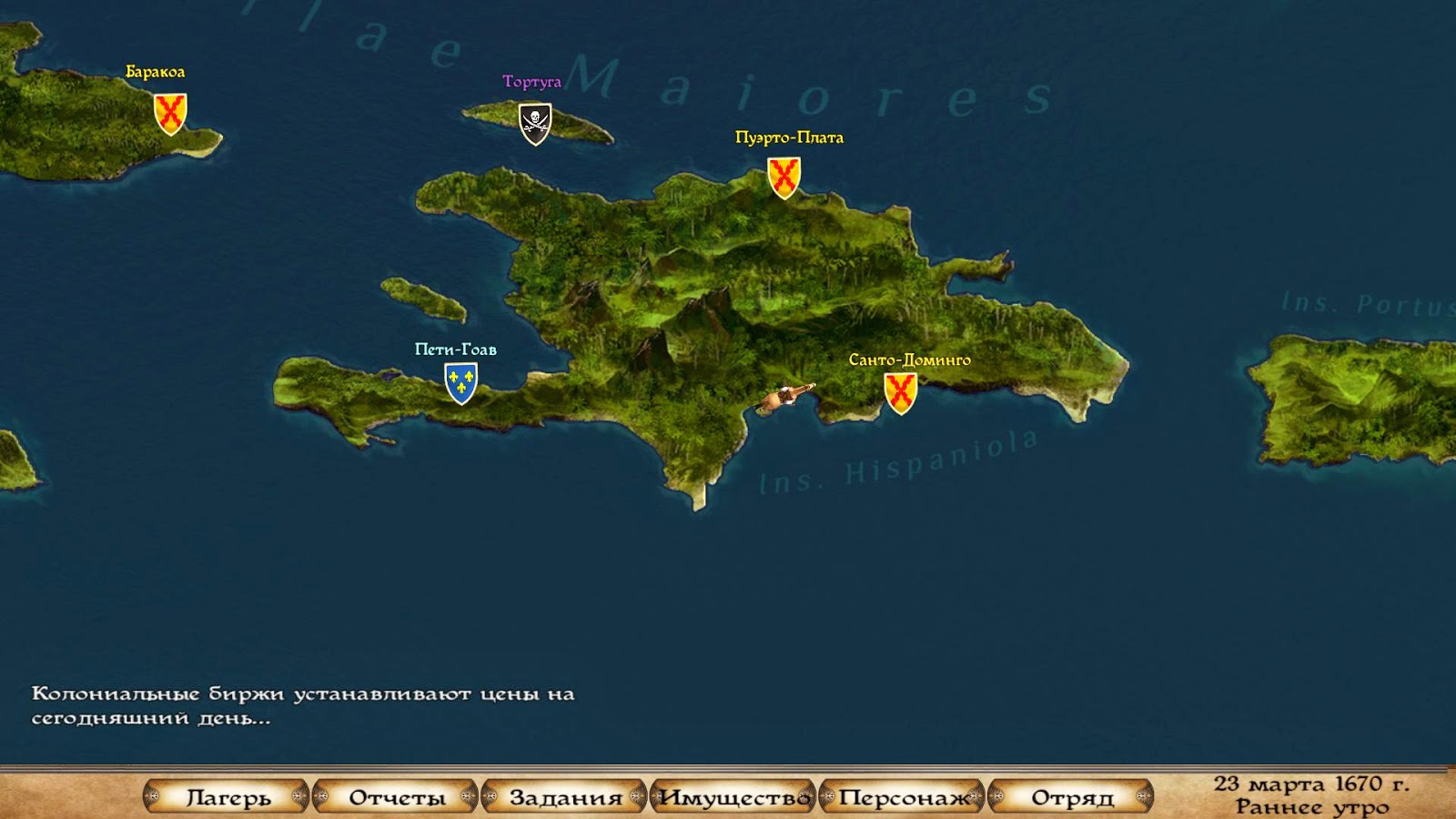Click the Пети-Гоав name label
The image size is (1456, 819).
[x=456, y=349]
